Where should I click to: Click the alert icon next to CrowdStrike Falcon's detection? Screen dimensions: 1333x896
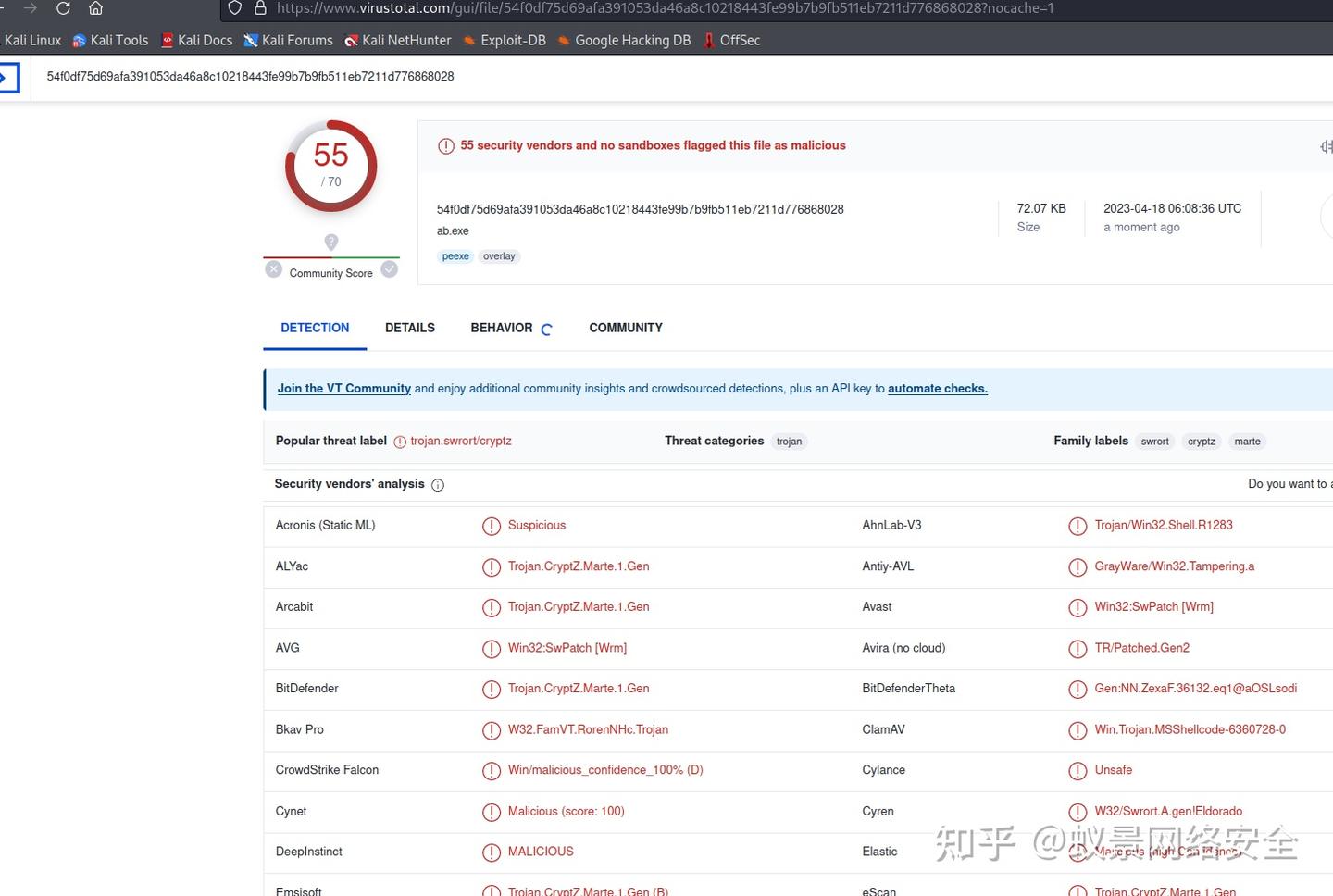492,770
